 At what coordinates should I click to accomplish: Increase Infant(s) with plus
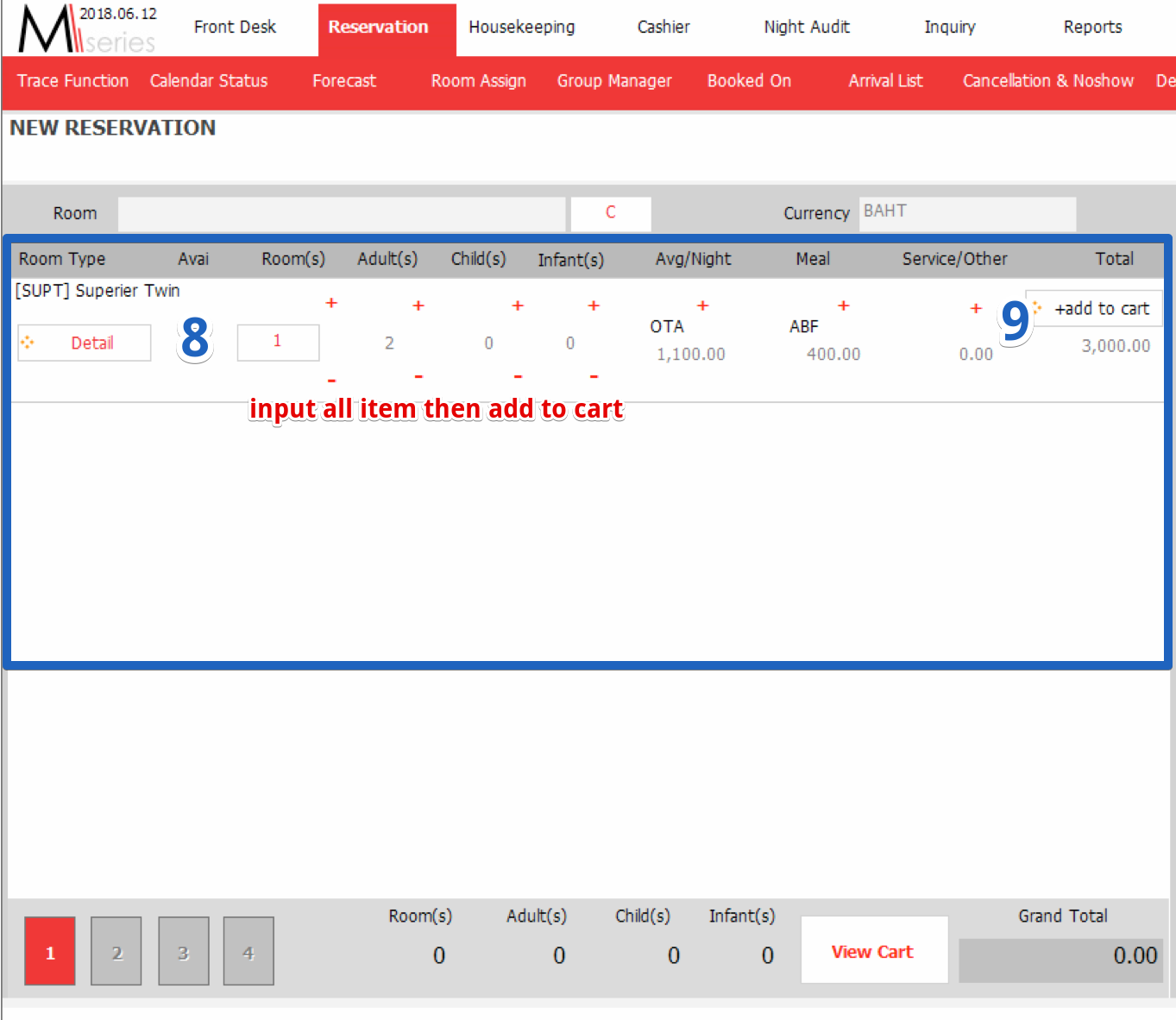tap(594, 305)
